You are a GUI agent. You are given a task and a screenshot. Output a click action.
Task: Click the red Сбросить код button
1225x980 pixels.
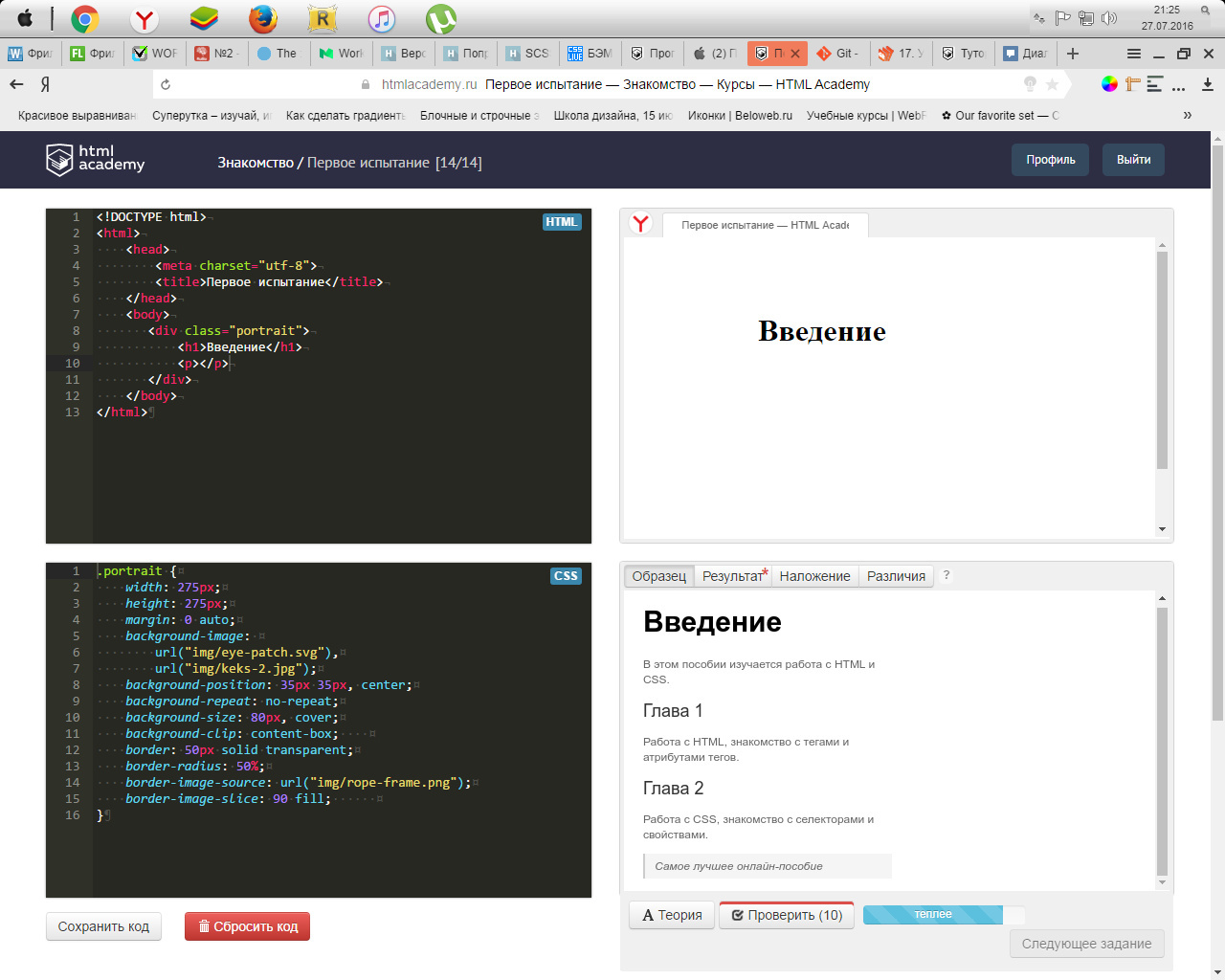(247, 926)
